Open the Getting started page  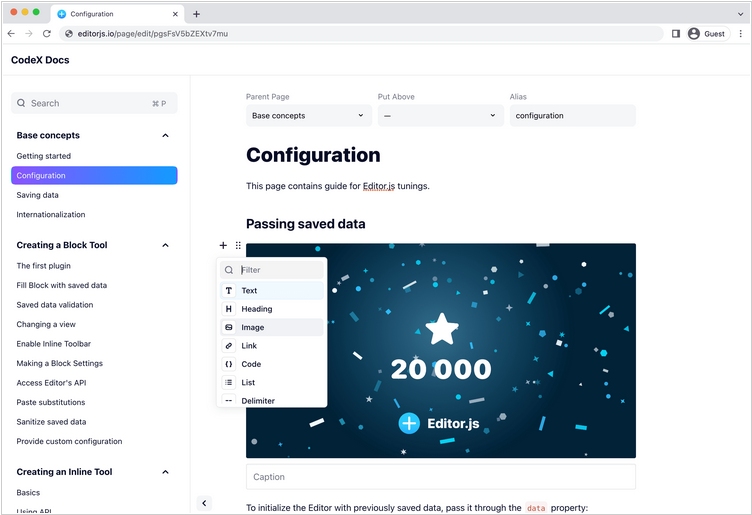point(44,156)
